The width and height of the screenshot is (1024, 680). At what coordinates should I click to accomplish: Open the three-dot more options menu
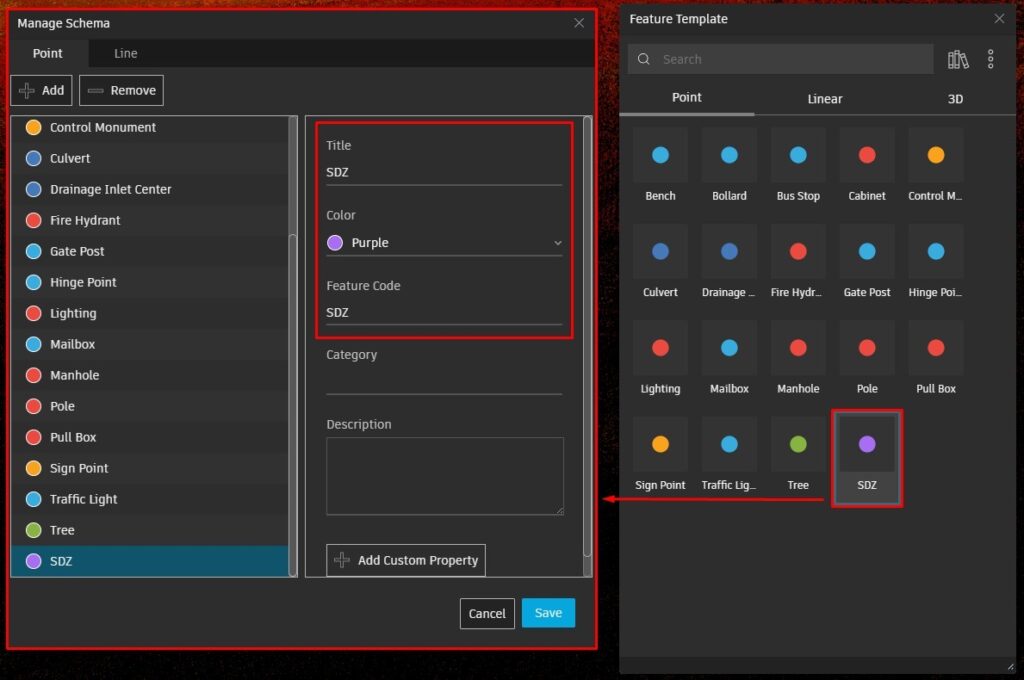pyautogui.click(x=990, y=59)
